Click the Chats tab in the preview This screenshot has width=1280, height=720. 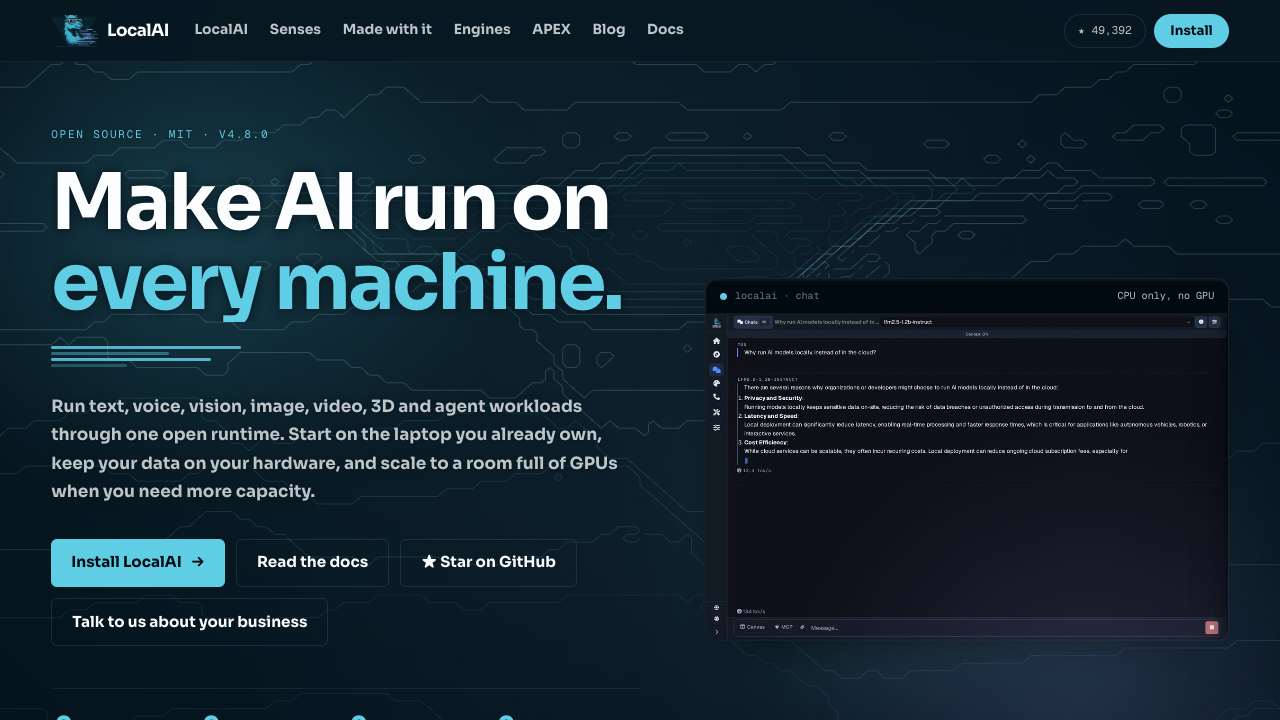click(x=752, y=322)
